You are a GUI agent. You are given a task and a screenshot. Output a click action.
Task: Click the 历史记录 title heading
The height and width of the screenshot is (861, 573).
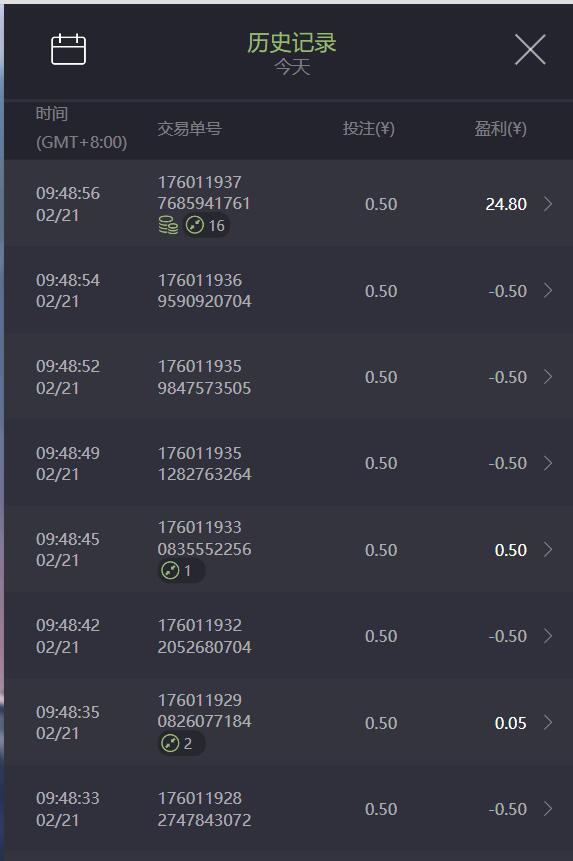coord(291,43)
